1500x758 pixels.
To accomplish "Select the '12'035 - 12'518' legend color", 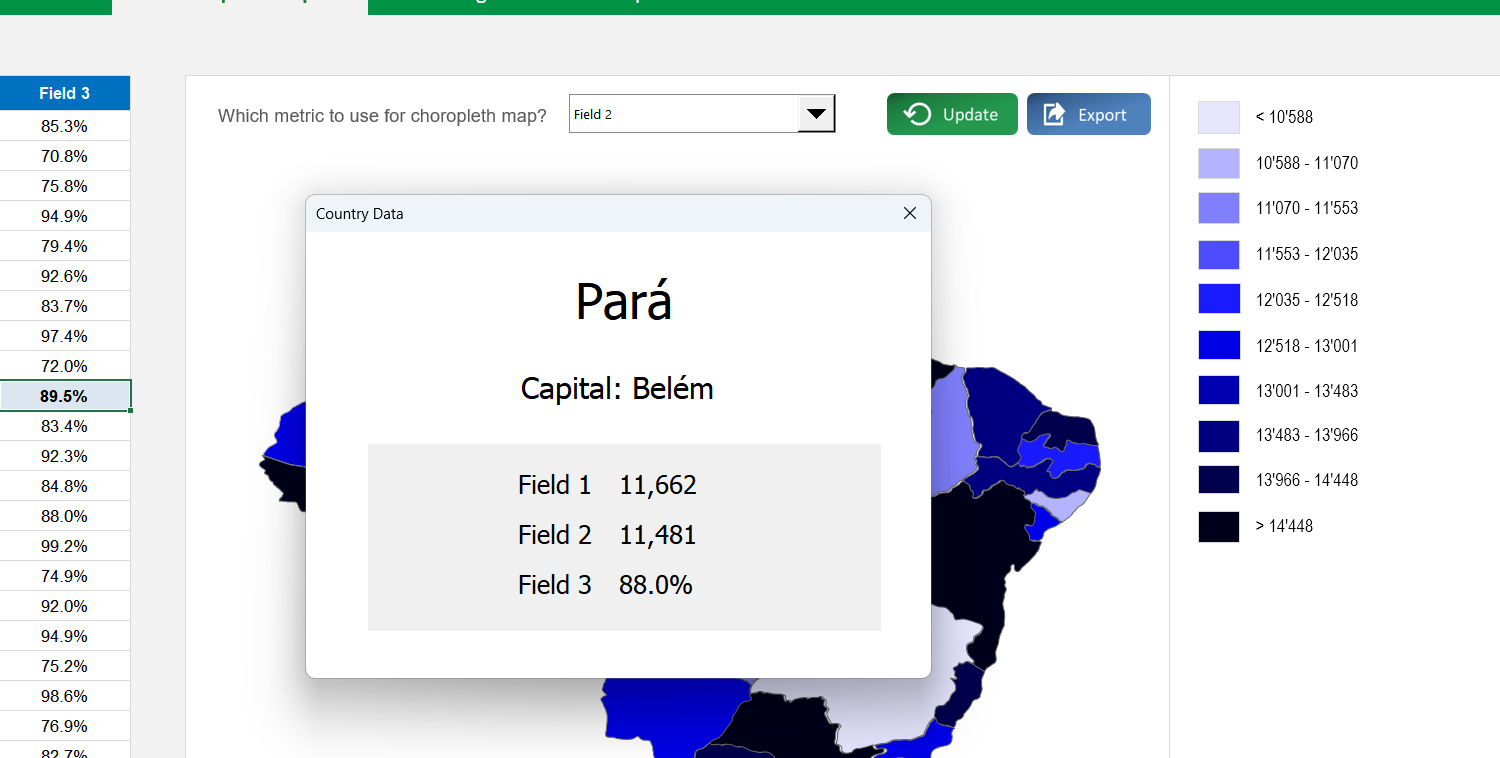I will pos(1218,299).
